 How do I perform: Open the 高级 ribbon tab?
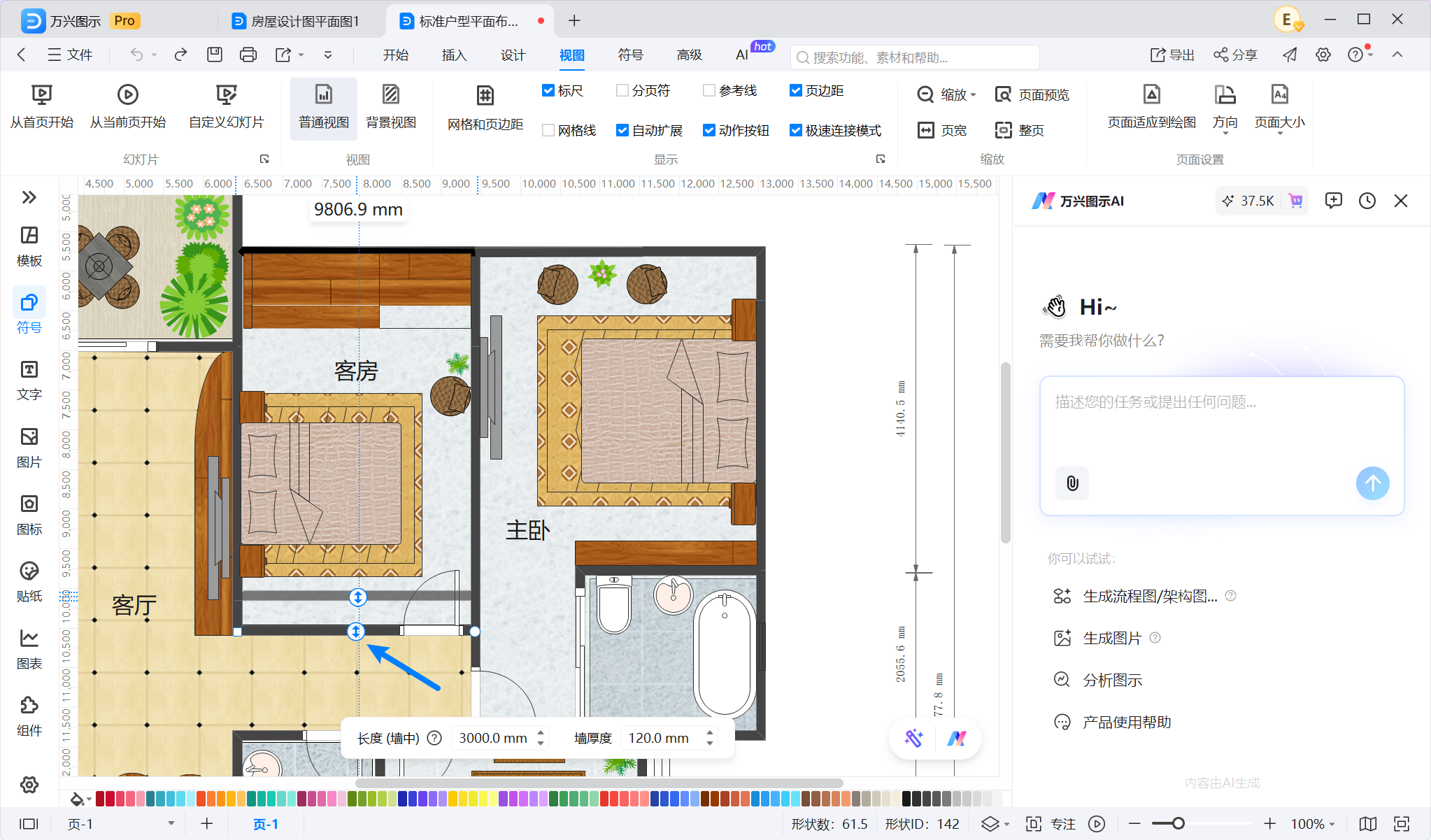[x=690, y=55]
